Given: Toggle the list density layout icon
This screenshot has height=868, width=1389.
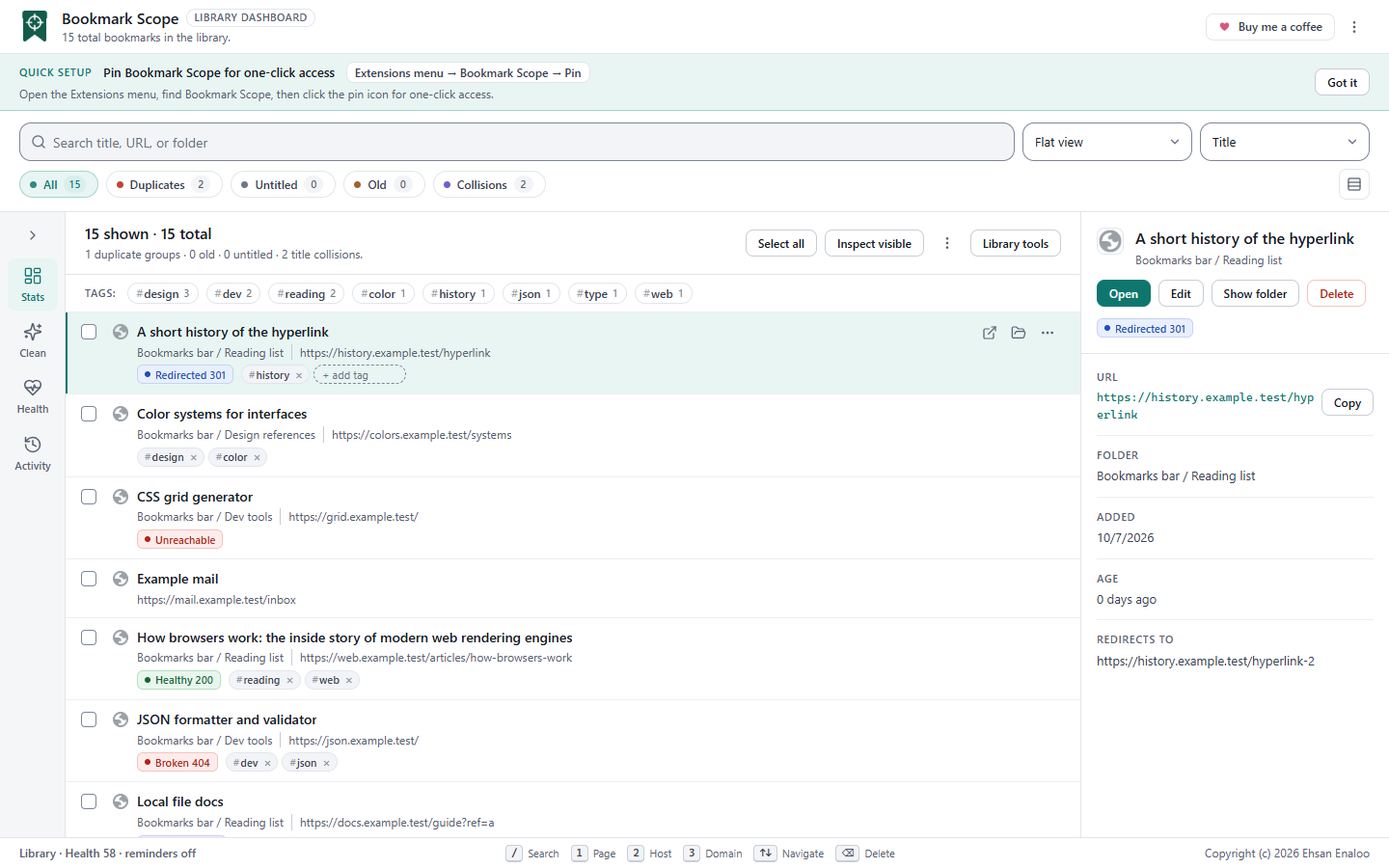Looking at the screenshot, I should click(1354, 184).
